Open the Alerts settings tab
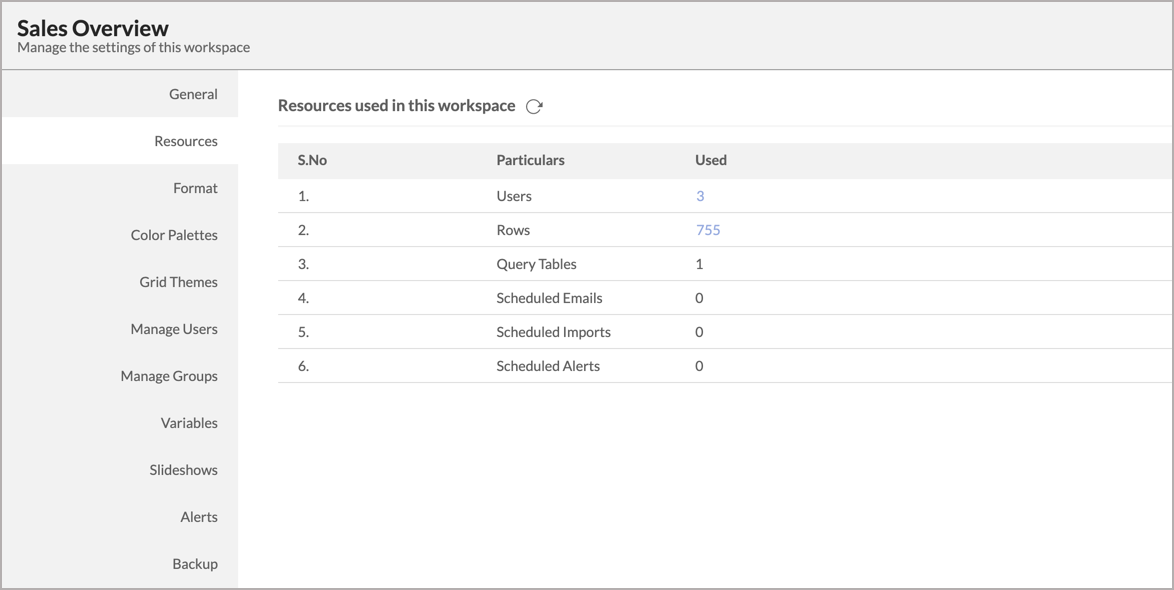Viewport: 1174px width, 590px height. 198,517
